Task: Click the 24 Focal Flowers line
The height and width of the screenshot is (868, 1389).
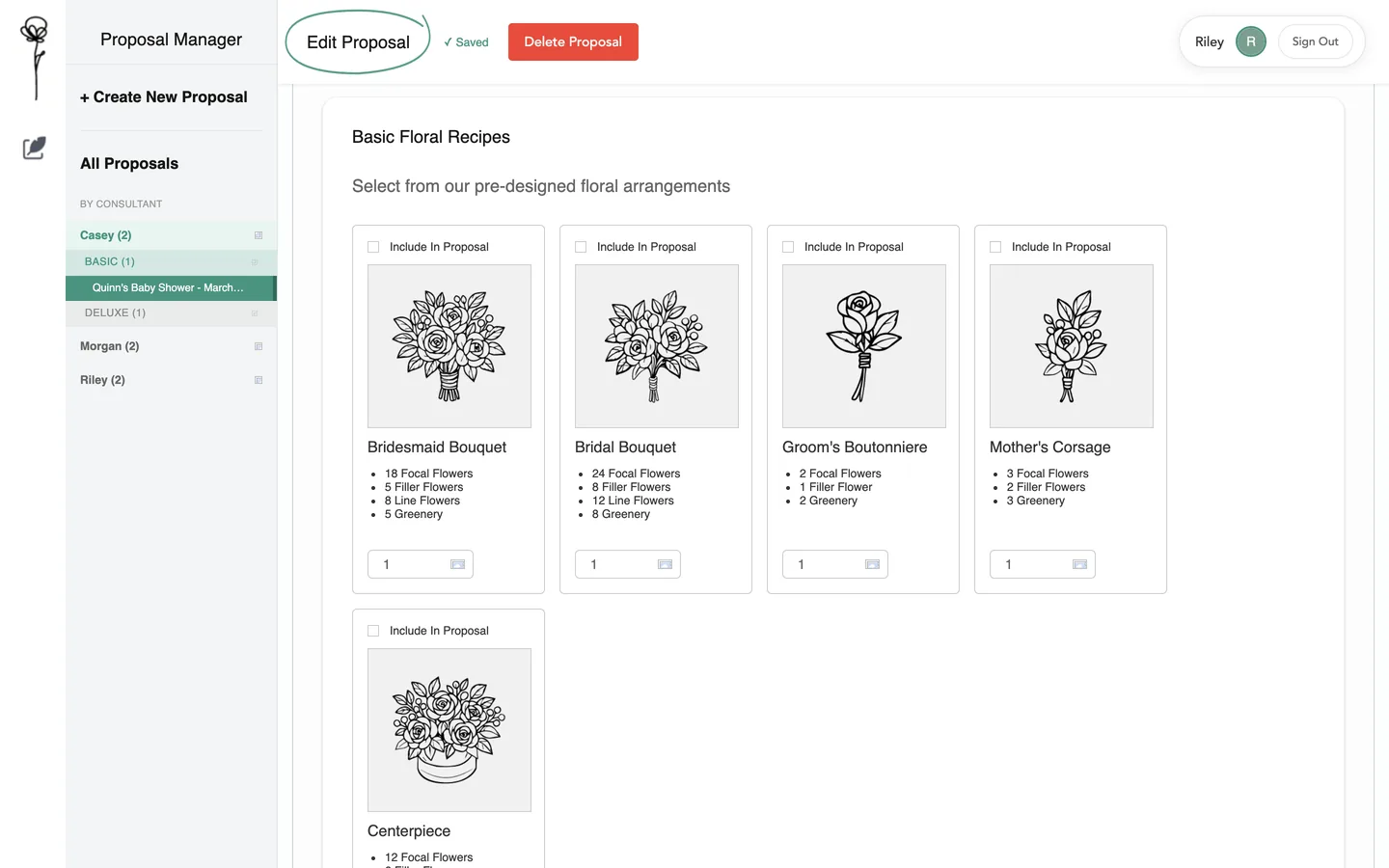Action: tap(637, 474)
